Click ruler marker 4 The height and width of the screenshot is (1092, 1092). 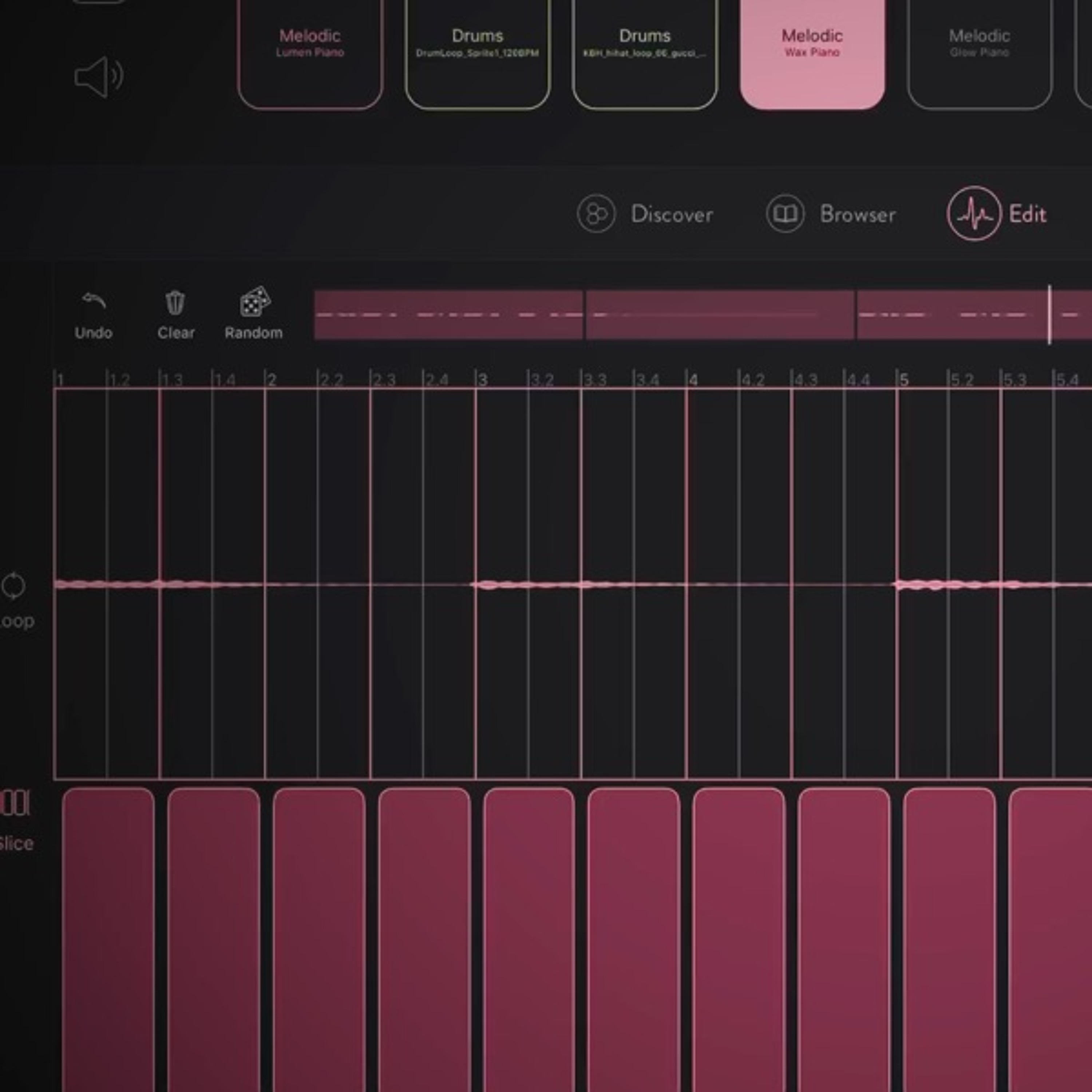coord(693,380)
